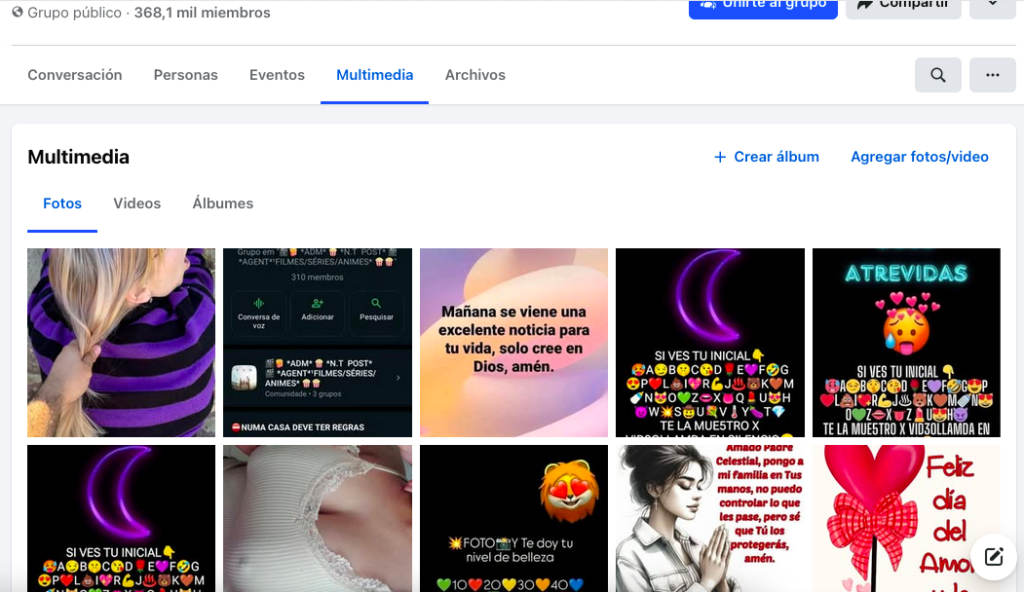Open the three-dots more options menu

coord(993,75)
